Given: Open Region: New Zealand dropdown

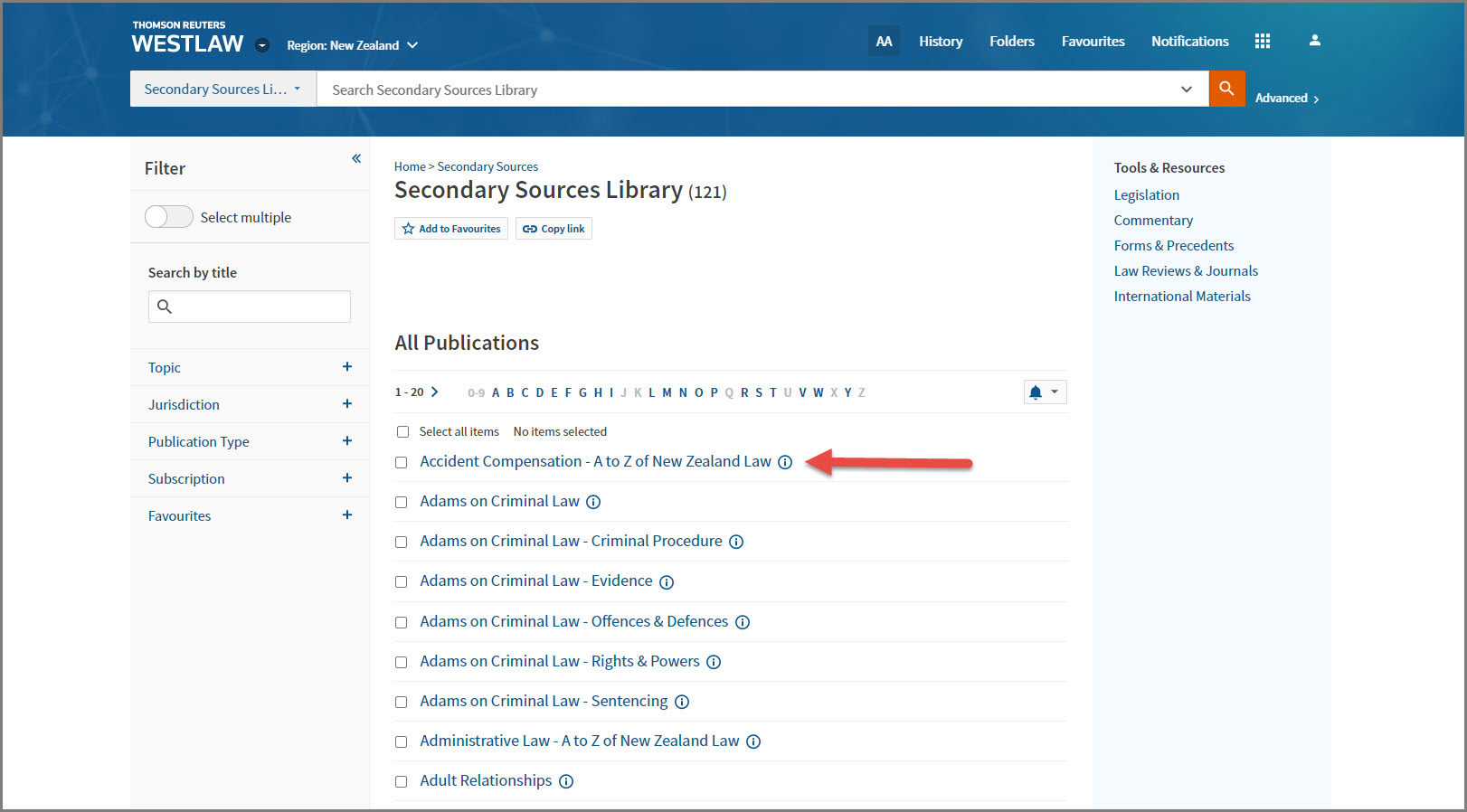Looking at the screenshot, I should (353, 45).
